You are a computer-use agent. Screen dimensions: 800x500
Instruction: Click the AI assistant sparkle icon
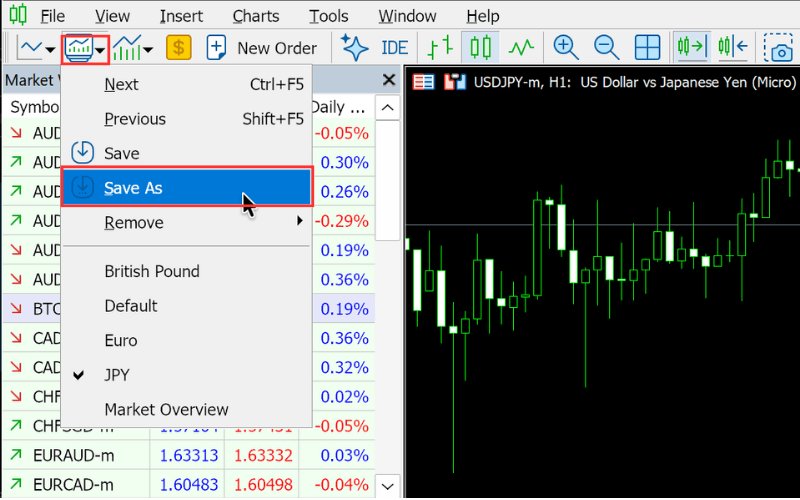click(x=354, y=48)
